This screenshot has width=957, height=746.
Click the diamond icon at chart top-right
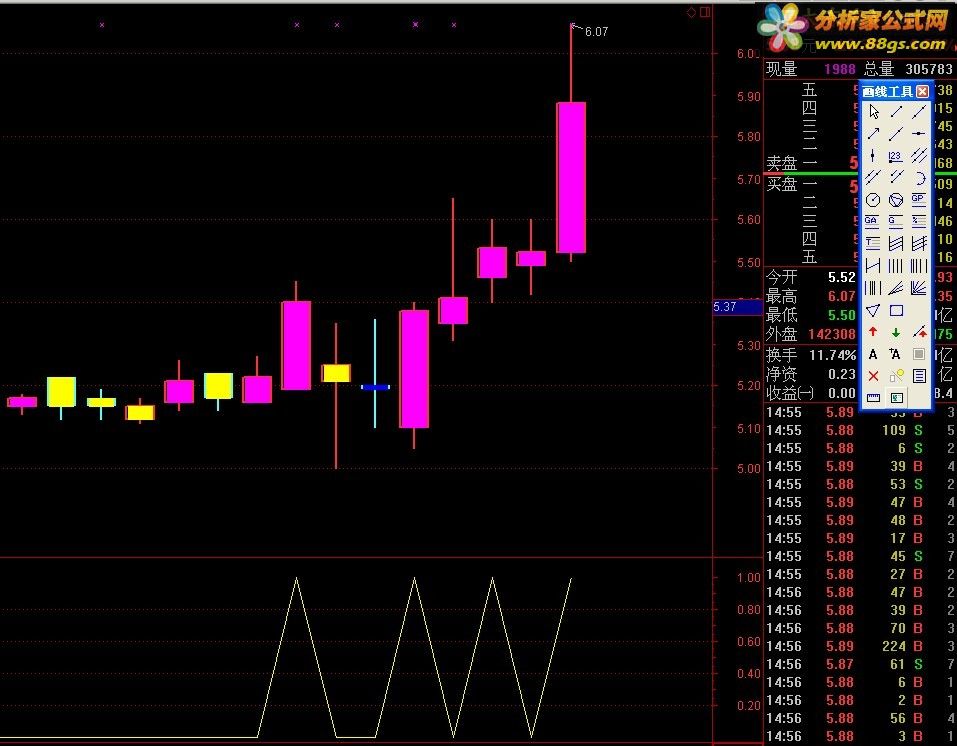point(692,12)
